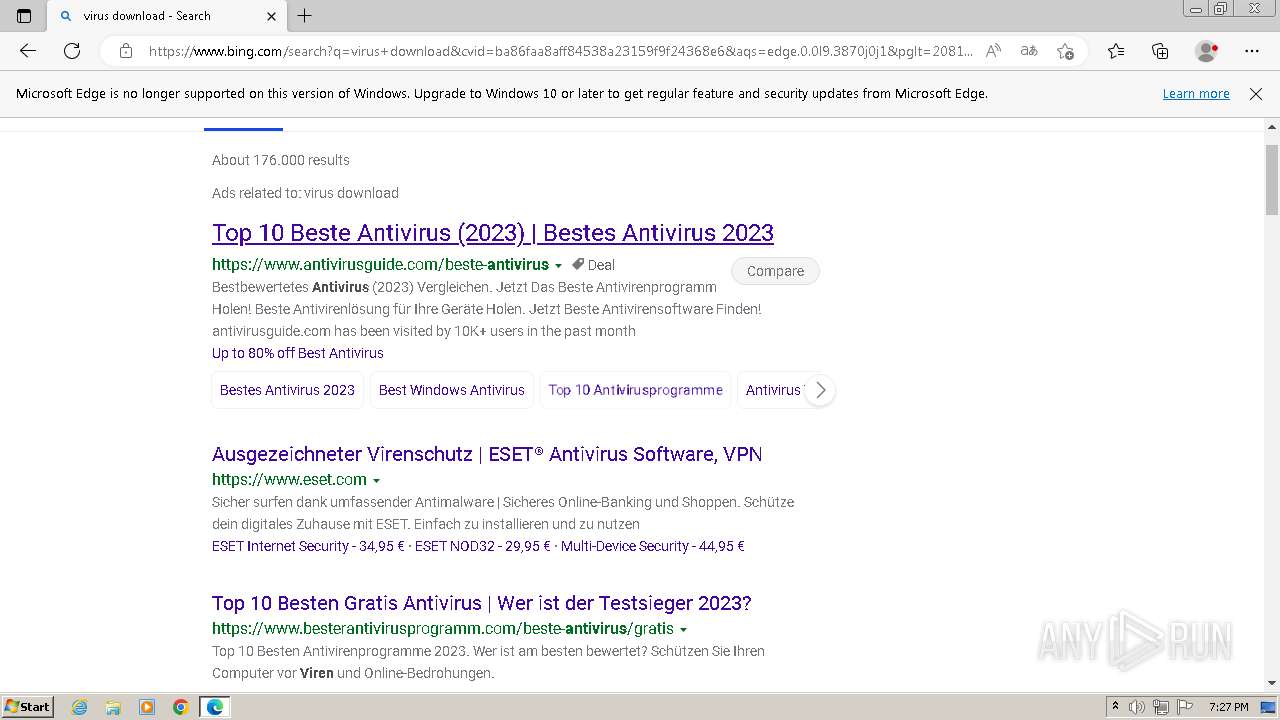Open Windows Media Player taskbar icon
The height and width of the screenshot is (720, 1280).
[147, 707]
